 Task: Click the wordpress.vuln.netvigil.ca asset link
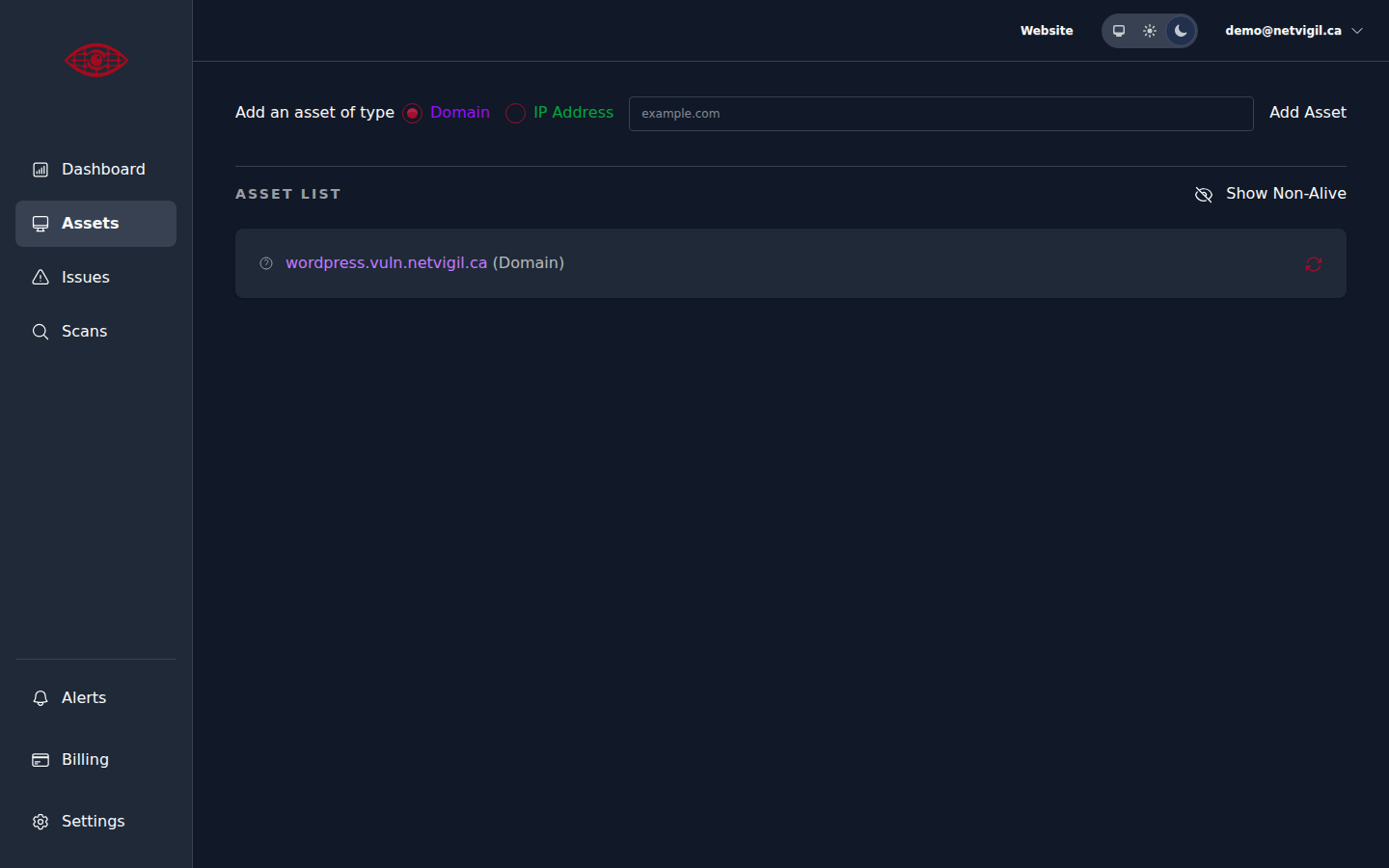386,263
